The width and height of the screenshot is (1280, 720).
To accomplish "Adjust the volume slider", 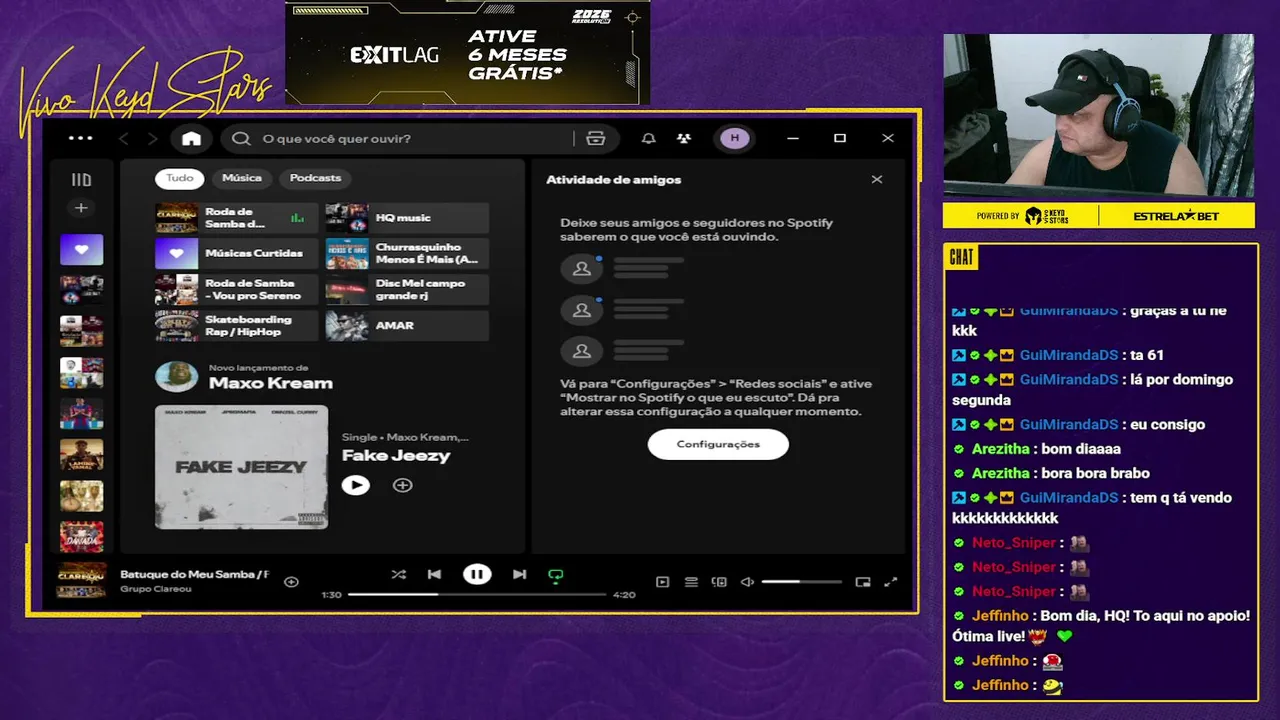I will 801,582.
